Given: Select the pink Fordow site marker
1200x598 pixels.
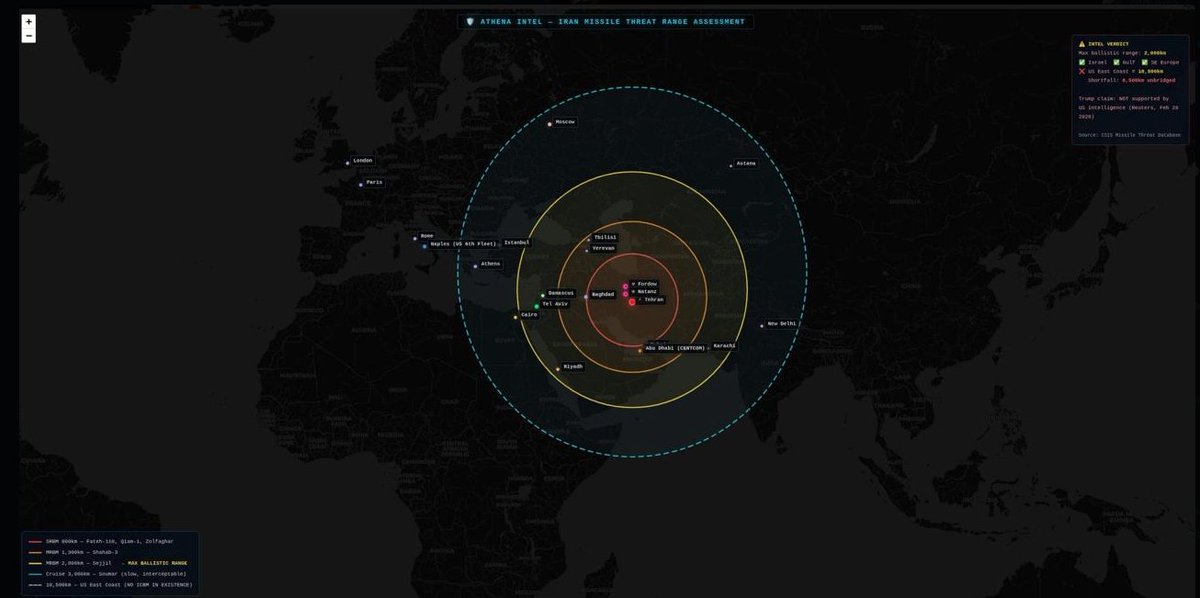Looking at the screenshot, I should tap(625, 286).
